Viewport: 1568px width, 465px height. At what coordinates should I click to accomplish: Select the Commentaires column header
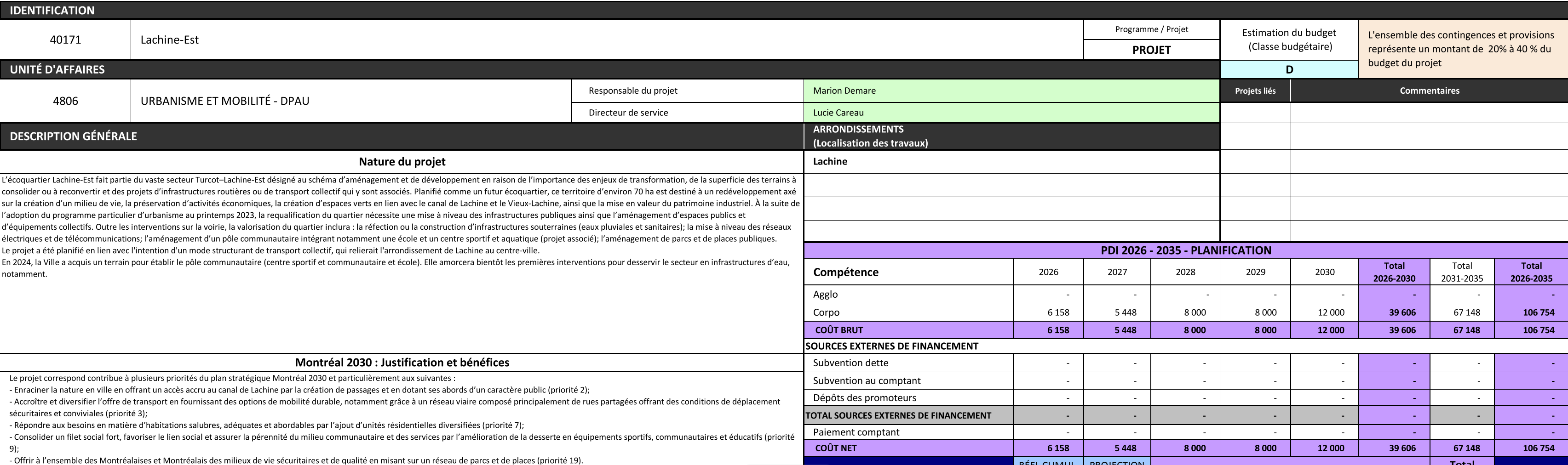point(1429,91)
